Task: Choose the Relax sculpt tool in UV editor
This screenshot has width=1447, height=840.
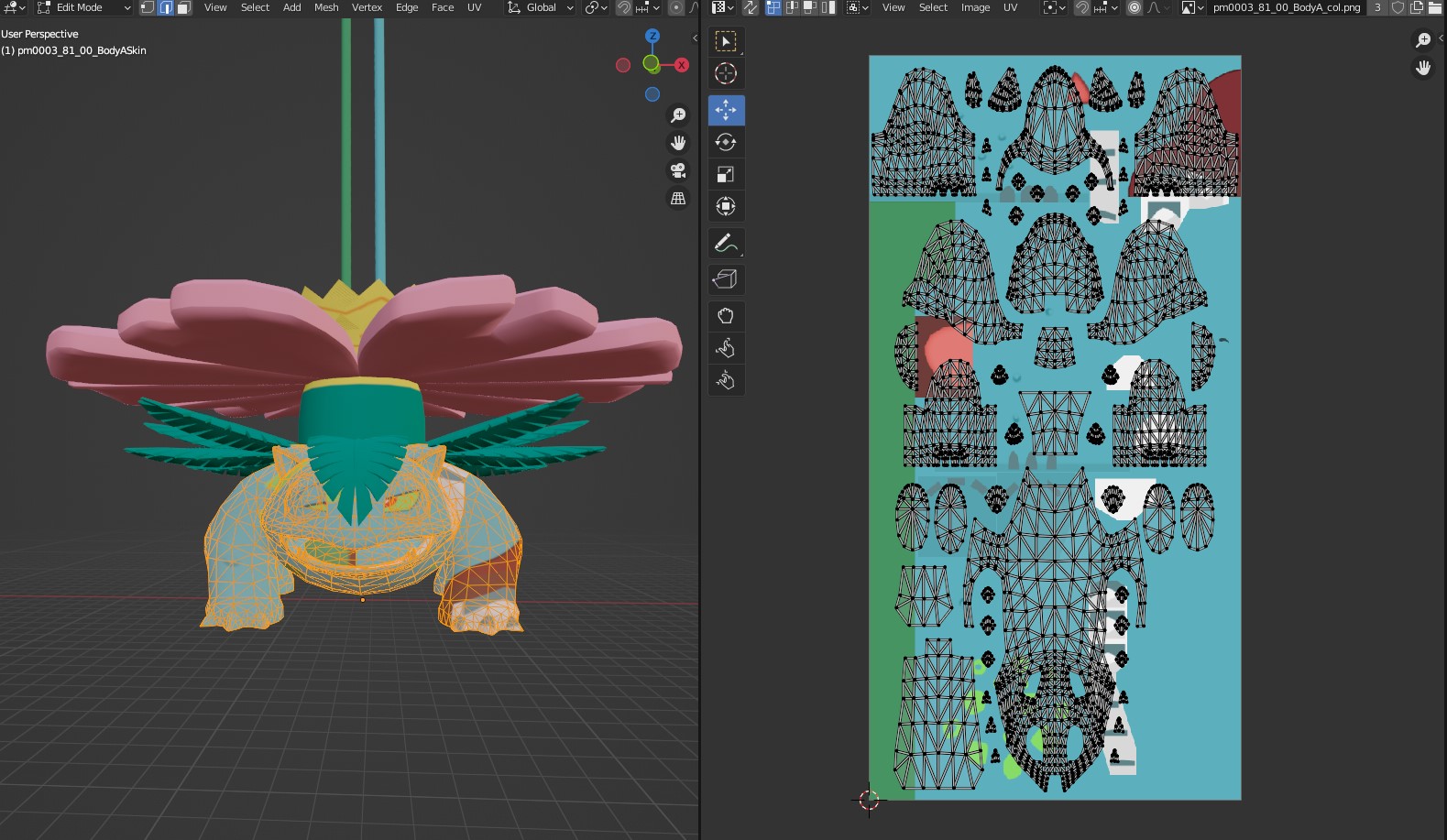Action: 726,348
